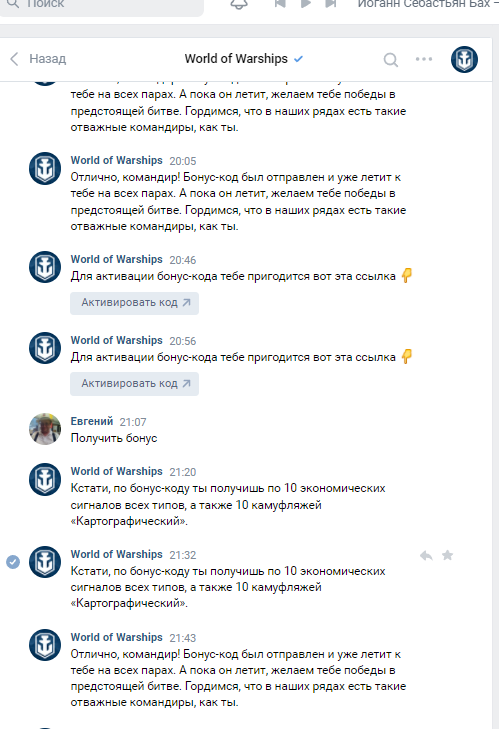Click Активировать код button under 20:56 message
Viewport: 499px width, 729px height.
[134, 384]
